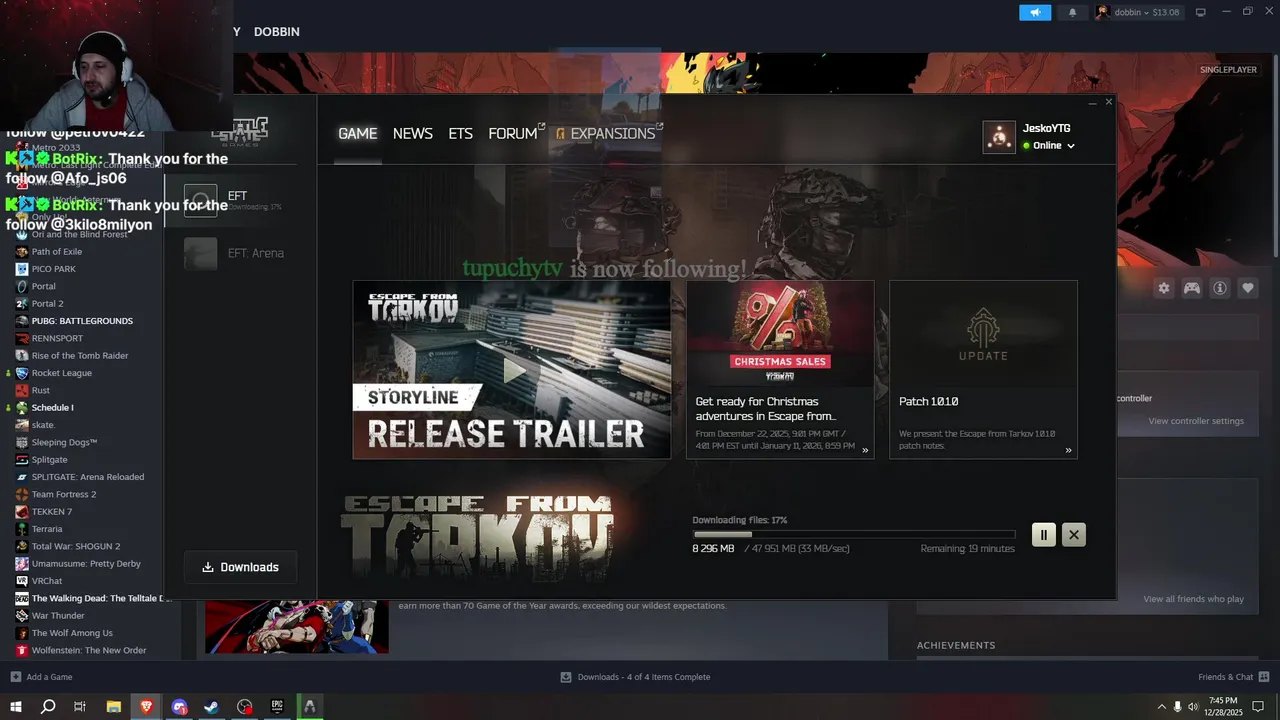Select Sleeping Dogs in Steam library

point(65,442)
